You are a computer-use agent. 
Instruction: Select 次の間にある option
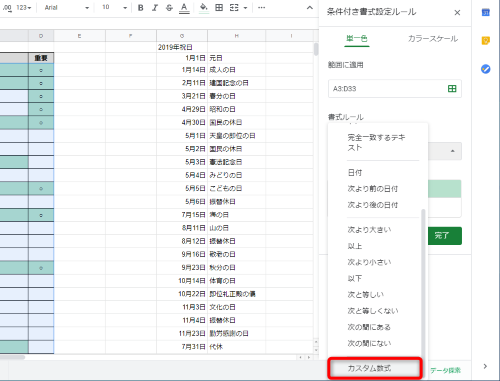pos(369,327)
